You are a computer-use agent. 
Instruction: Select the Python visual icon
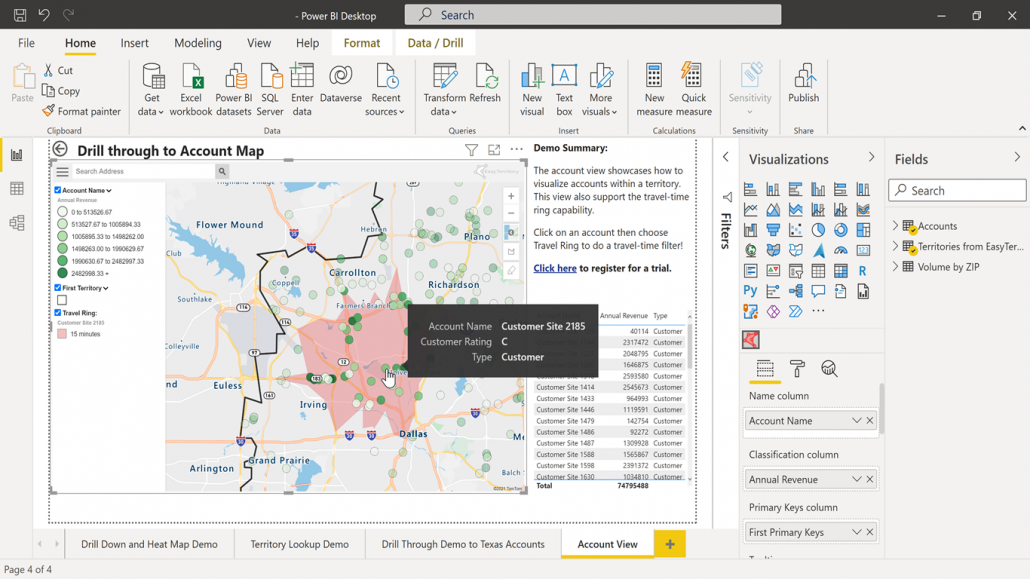750,290
